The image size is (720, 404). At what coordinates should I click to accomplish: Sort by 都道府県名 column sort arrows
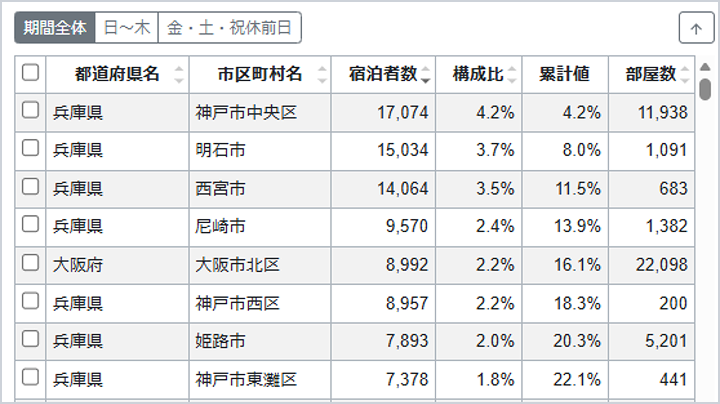[179, 75]
